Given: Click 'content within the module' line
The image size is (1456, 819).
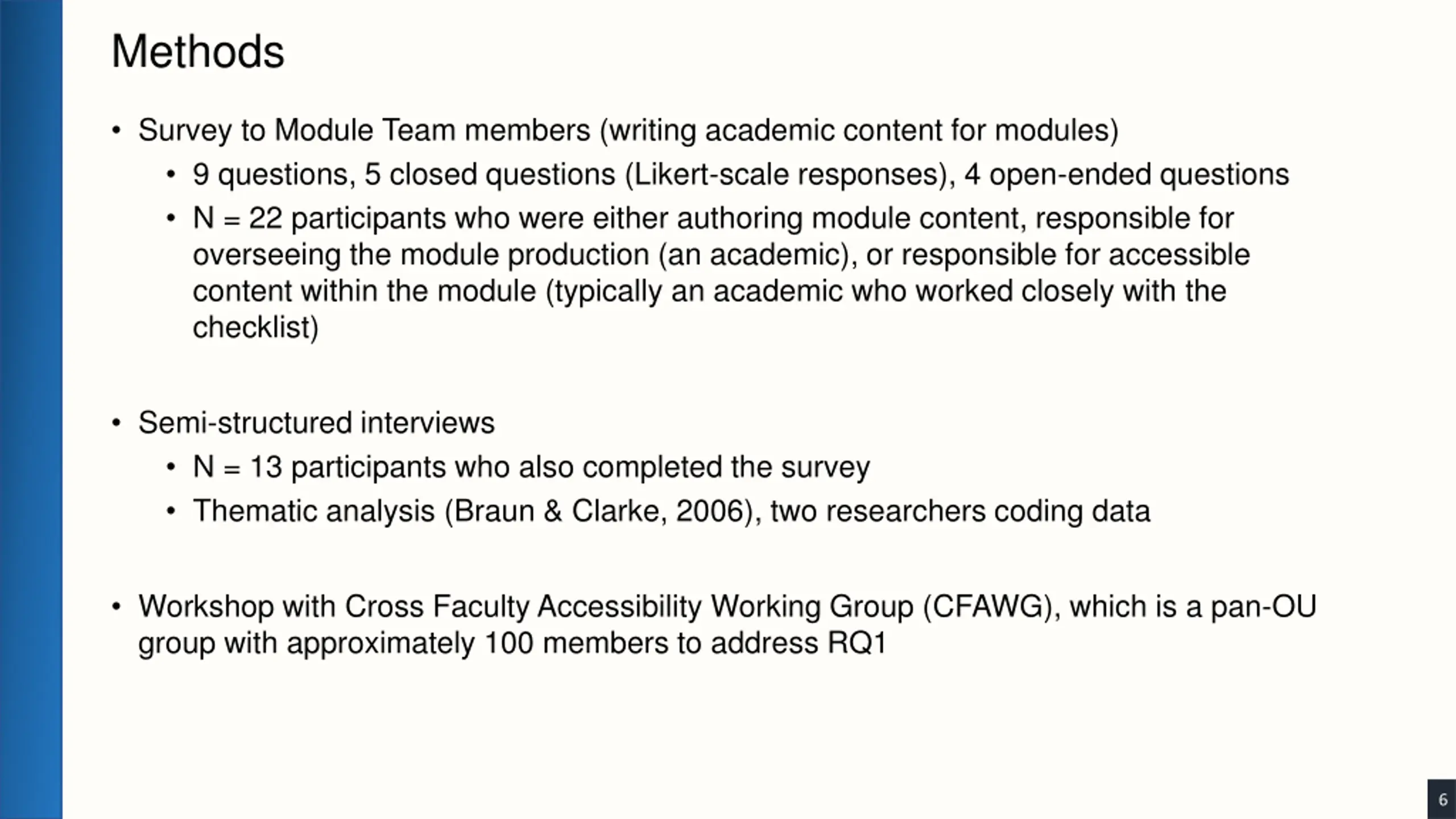Looking at the screenshot, I should [x=709, y=292].
